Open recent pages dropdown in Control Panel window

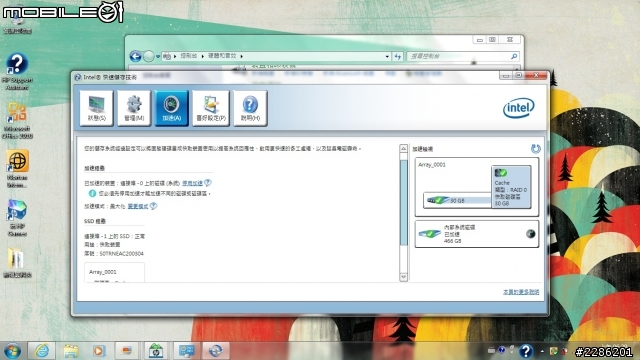point(158,56)
